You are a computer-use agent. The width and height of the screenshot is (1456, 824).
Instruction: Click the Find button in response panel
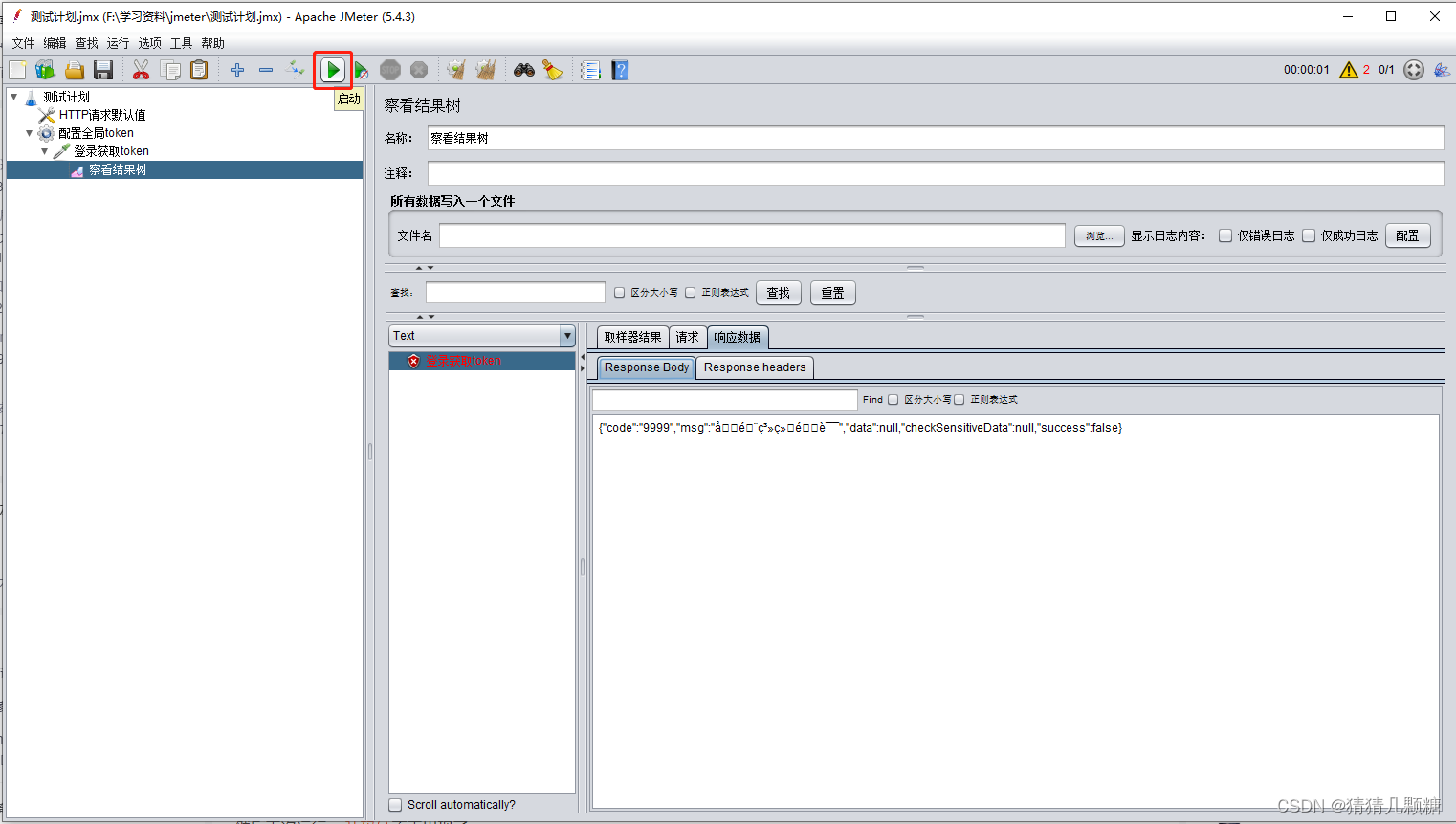coord(872,400)
